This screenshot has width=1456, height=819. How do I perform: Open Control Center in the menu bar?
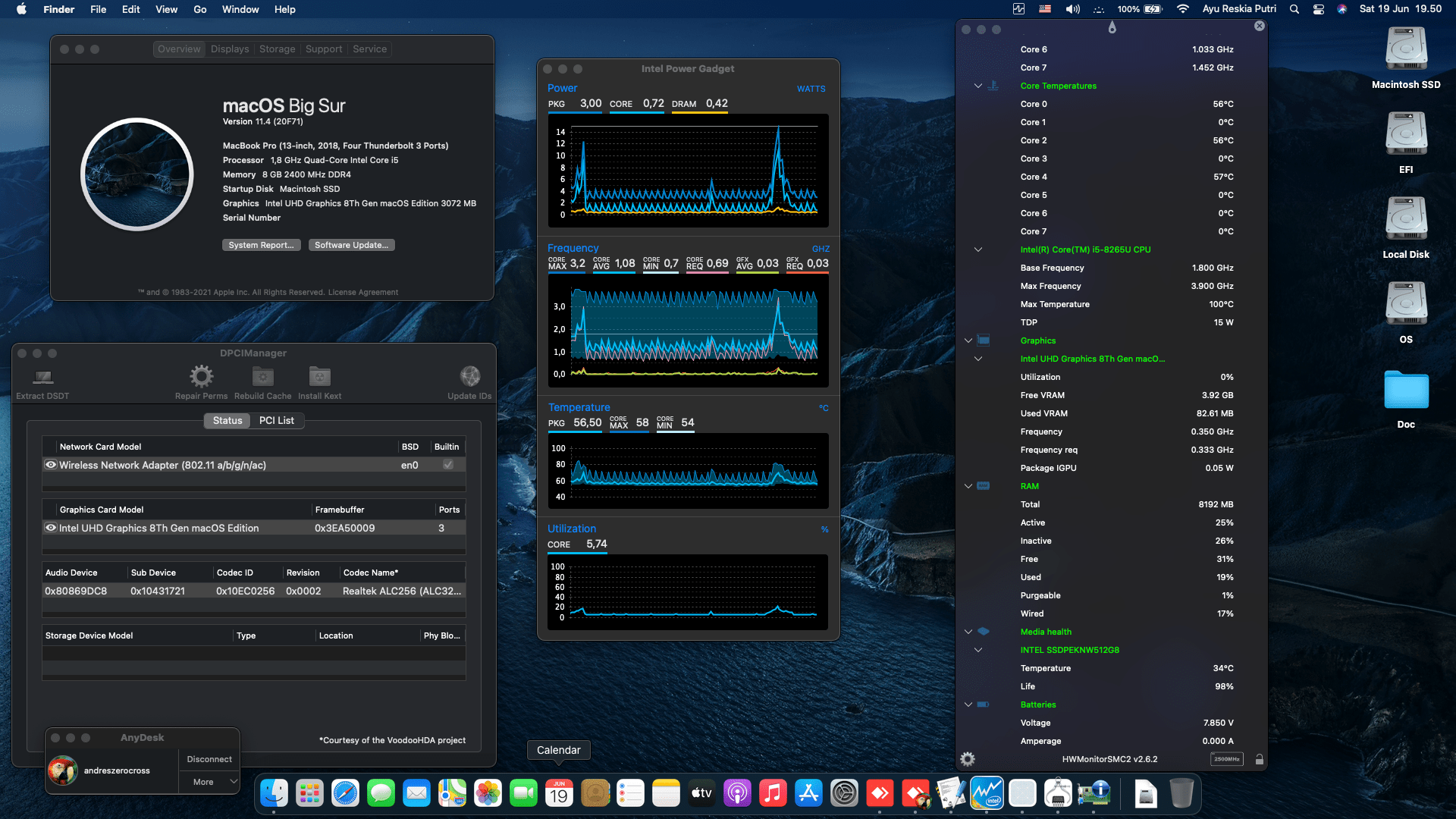[1319, 9]
